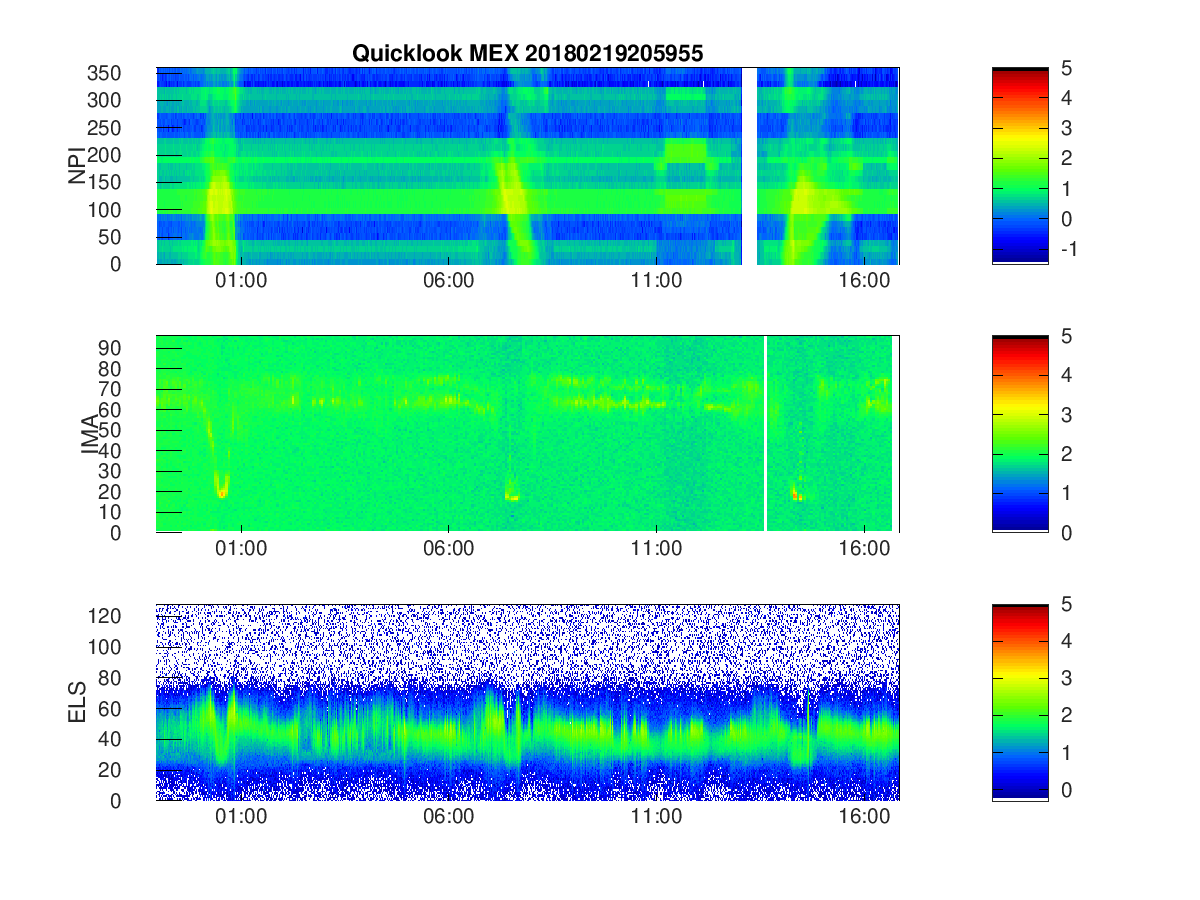Select the ELS y-axis label
The height and width of the screenshot is (900, 1200).
[x=77, y=703]
